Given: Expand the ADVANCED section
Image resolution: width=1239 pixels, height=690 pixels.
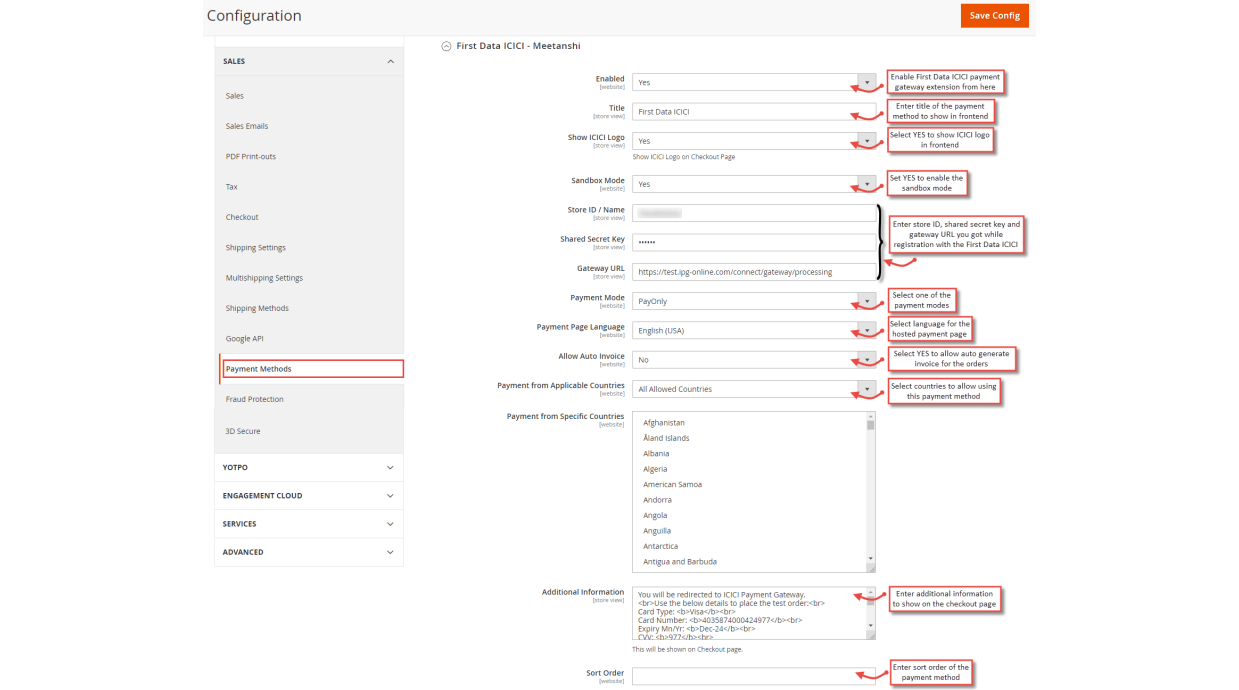Looking at the screenshot, I should [309, 551].
